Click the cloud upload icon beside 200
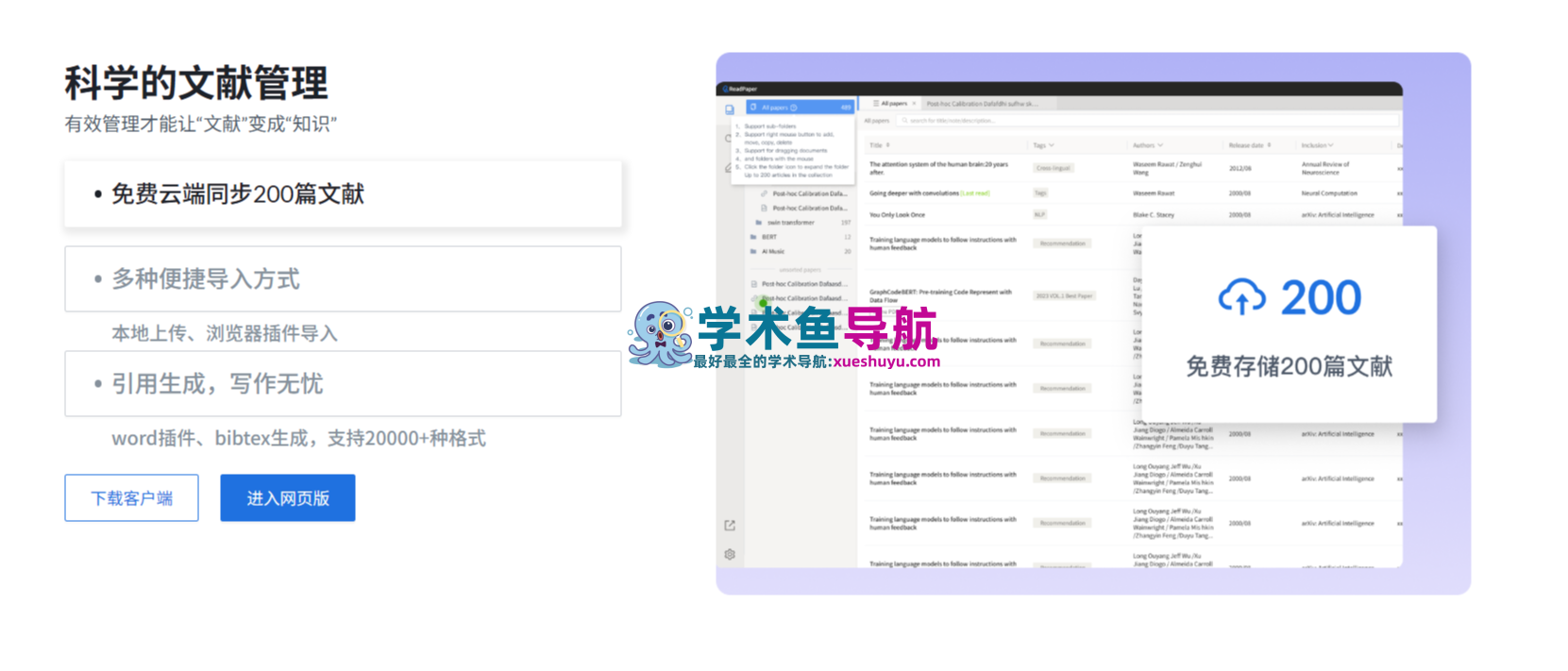Image resolution: width=1568 pixels, height=671 pixels. [1242, 297]
